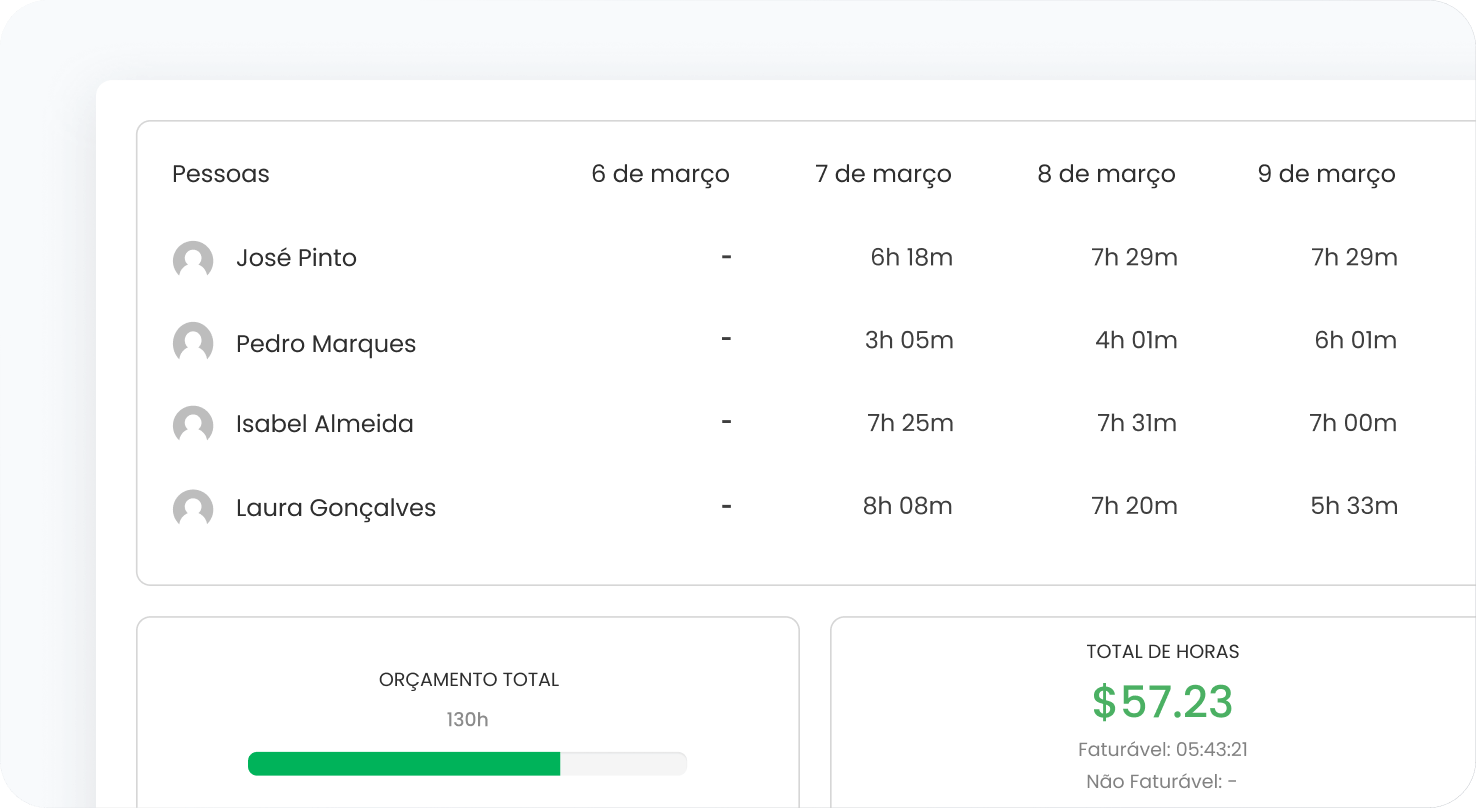Open Pedro Marques' name entry
Viewport: 1476px width, 808px height.
pos(325,344)
